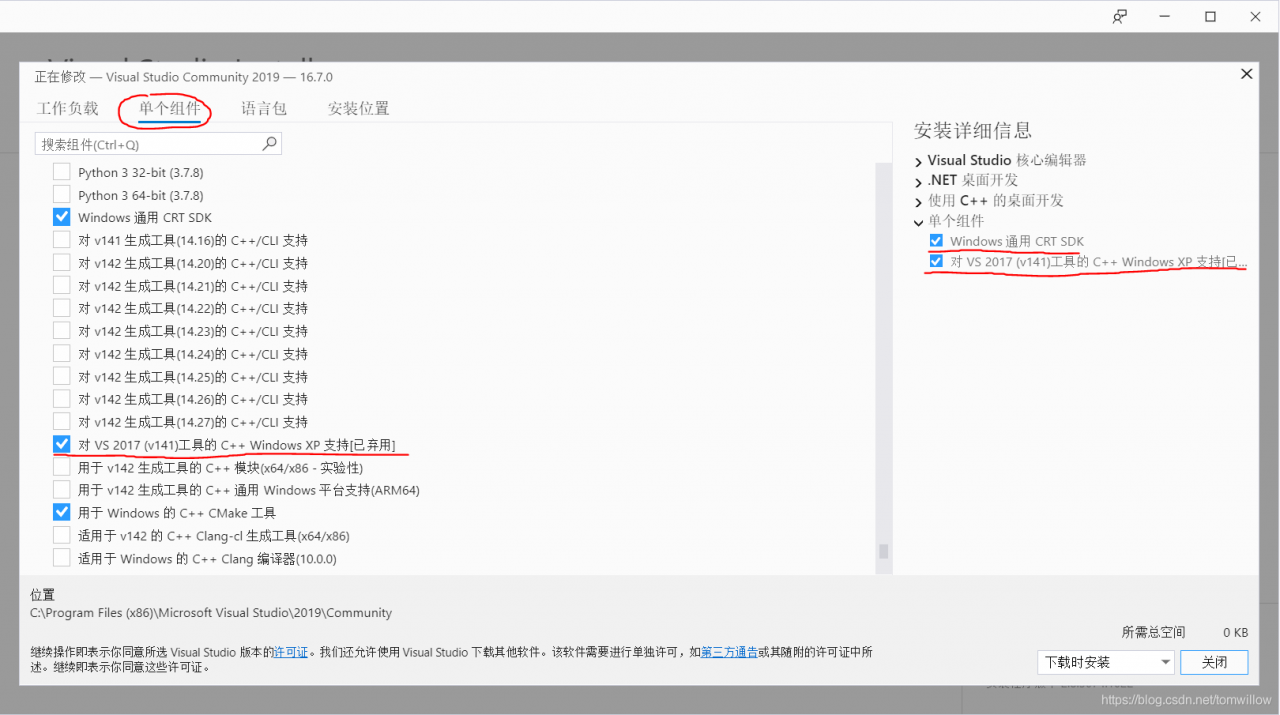The height and width of the screenshot is (715, 1280).
Task: Switch to the 单个组件 tab
Action: coord(170,108)
